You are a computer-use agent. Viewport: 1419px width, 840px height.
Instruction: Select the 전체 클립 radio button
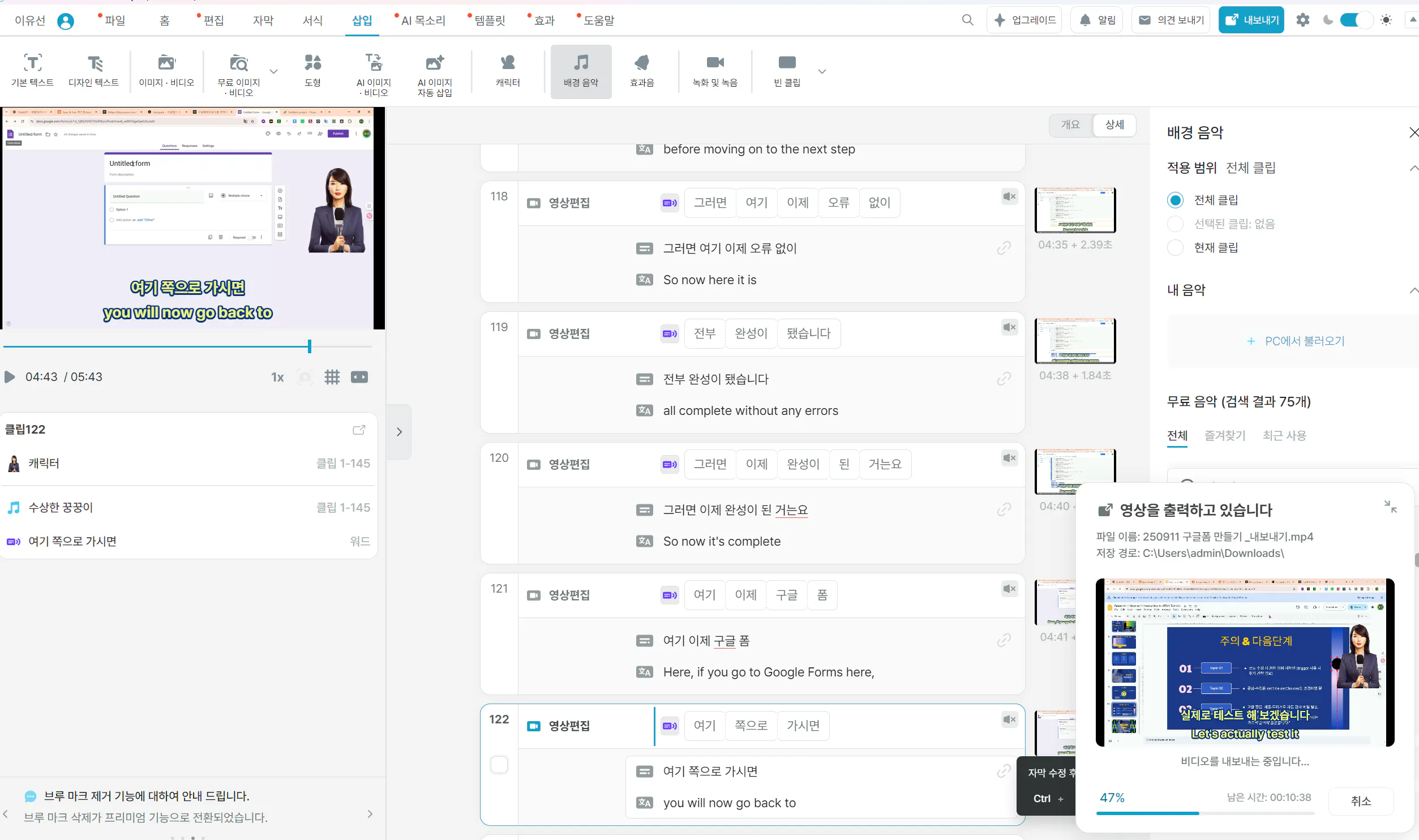point(1176,200)
